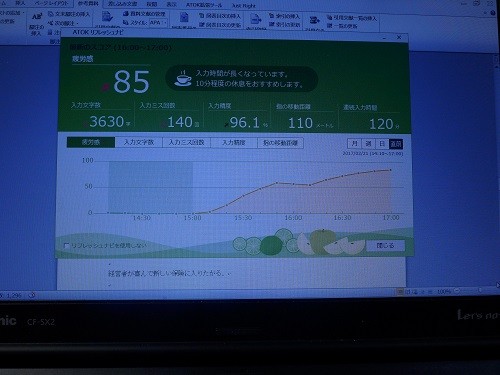Click the footnote insert (AB) icon in Word
Screen dimensions: 500x375
[x=37, y=17]
